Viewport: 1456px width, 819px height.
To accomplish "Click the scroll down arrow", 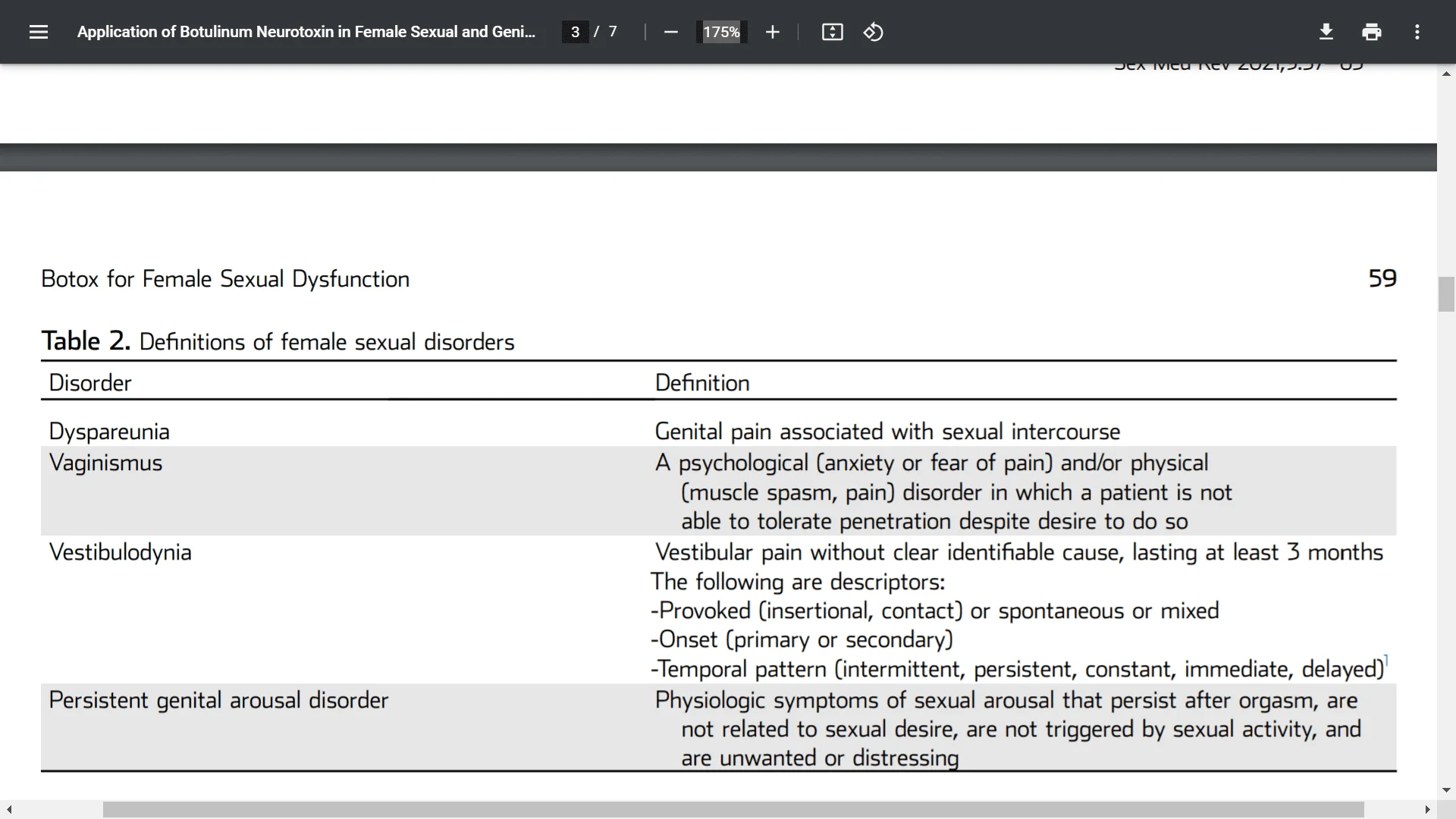I will point(1446,790).
